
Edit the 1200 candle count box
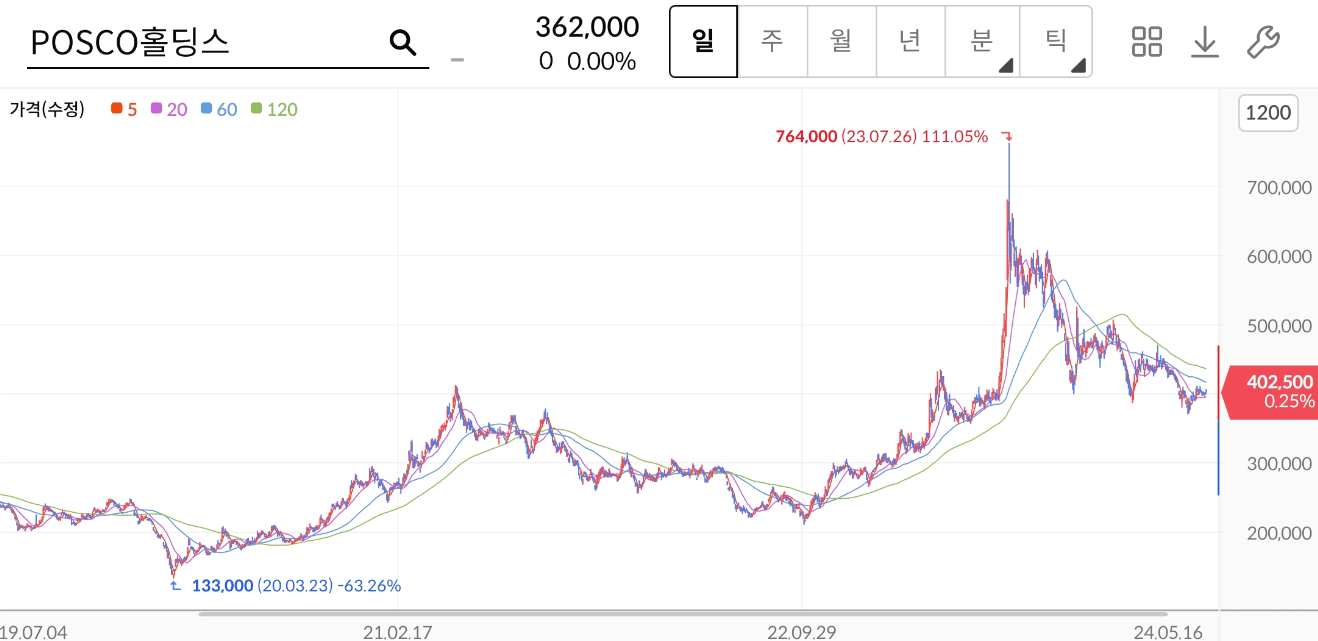tap(1269, 113)
